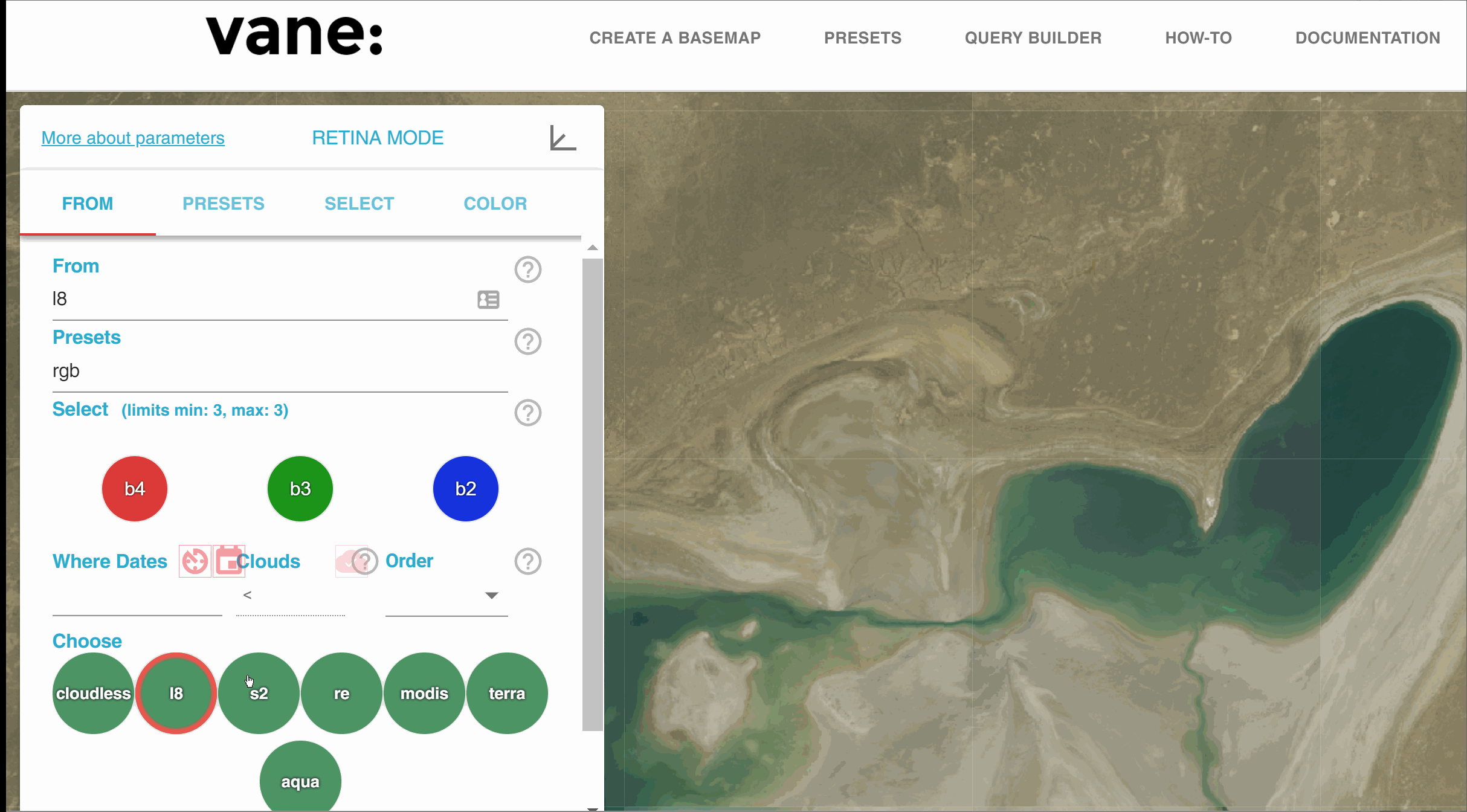This screenshot has height=812, width=1467.
Task: Collapse the parameters panel with corner arrow icon
Action: [563, 138]
